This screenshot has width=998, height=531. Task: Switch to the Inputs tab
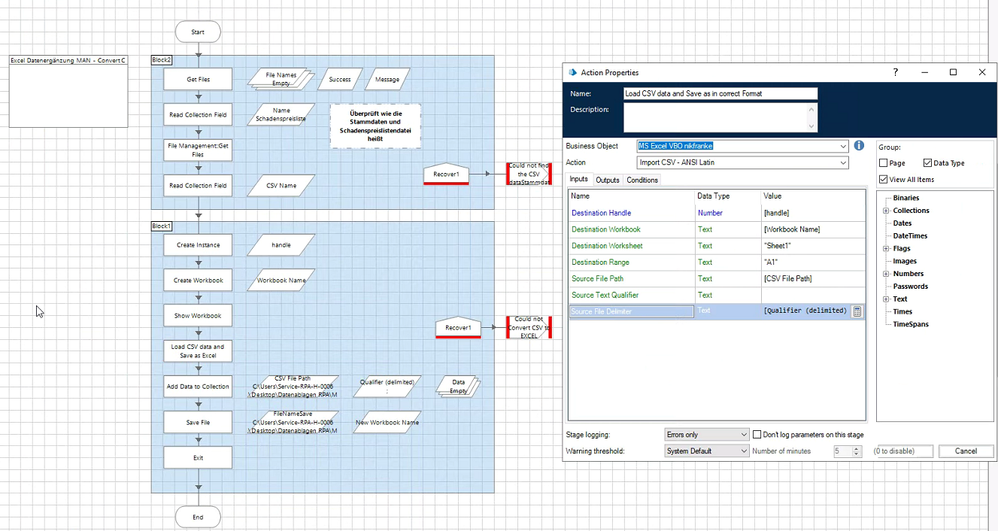coord(579,180)
